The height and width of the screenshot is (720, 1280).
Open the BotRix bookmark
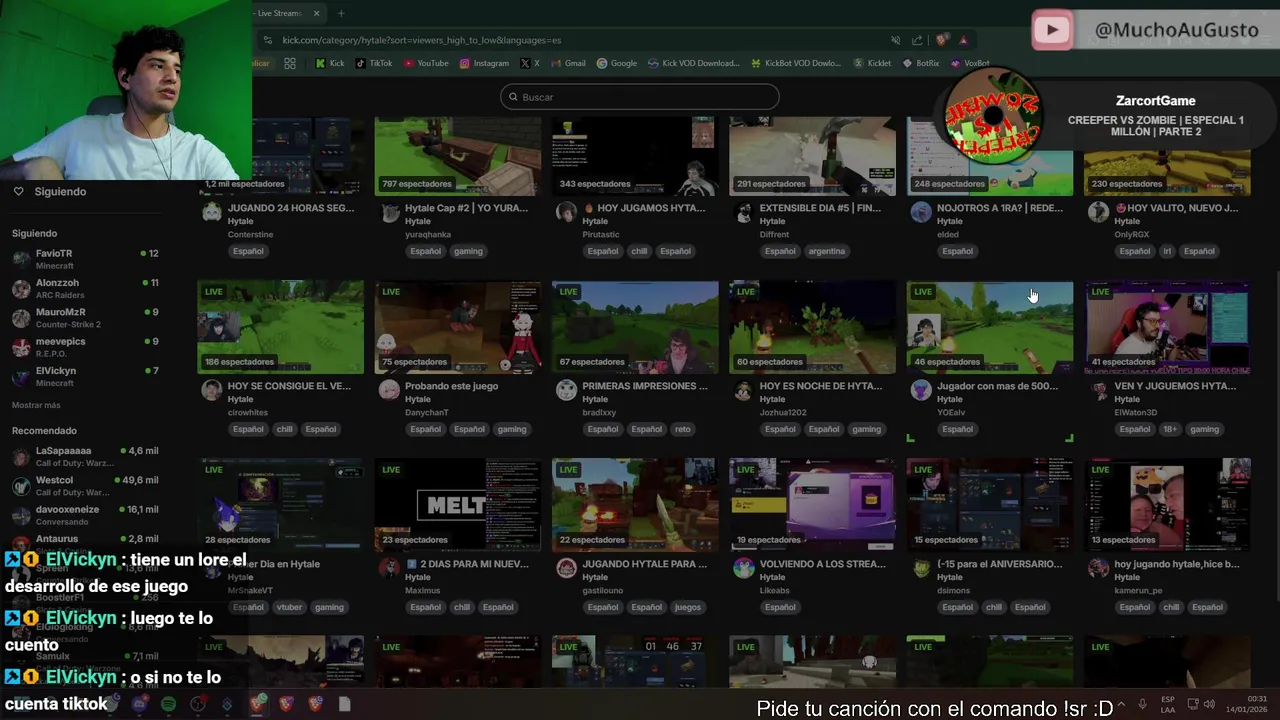[921, 63]
